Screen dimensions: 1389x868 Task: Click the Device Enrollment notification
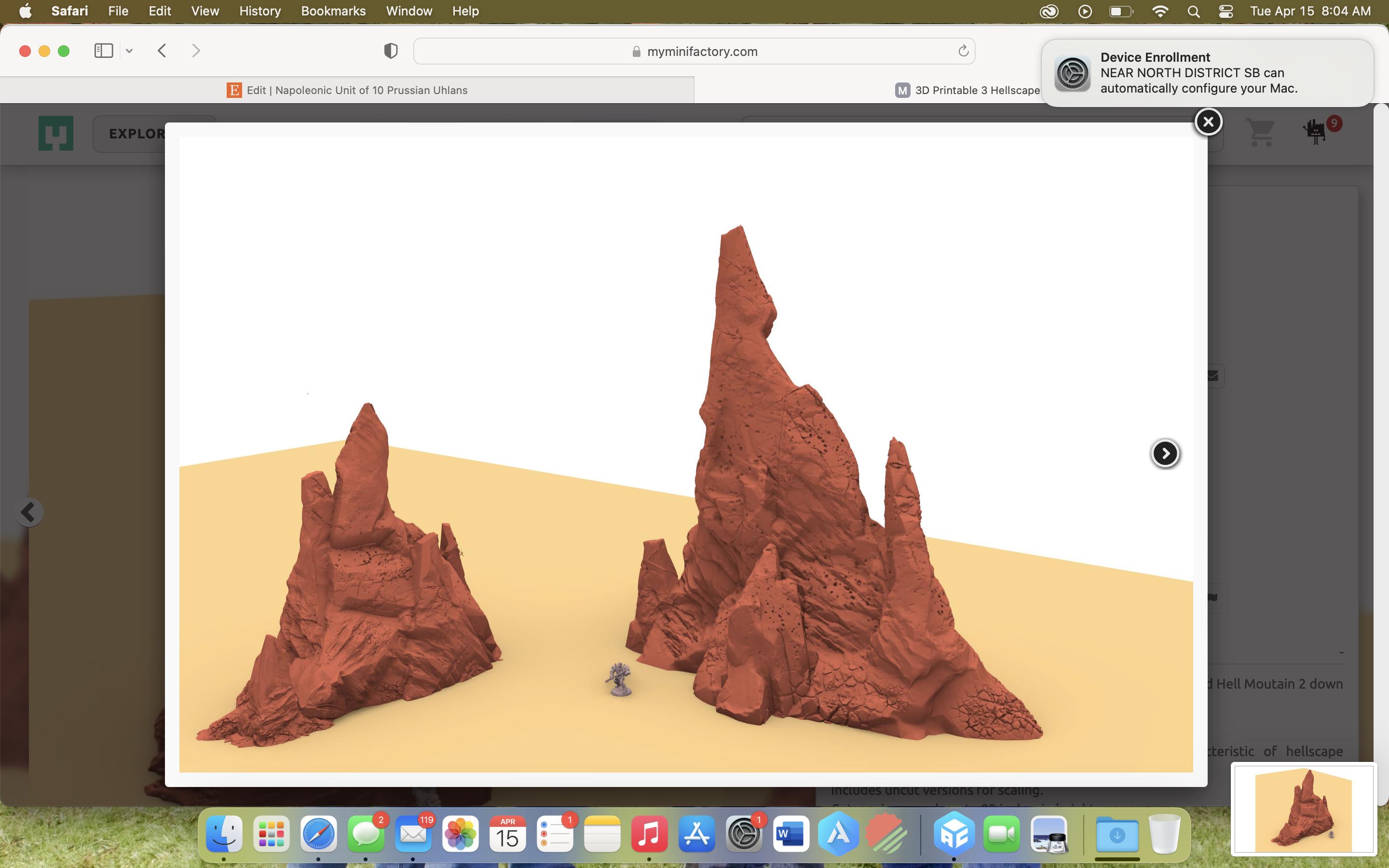pyautogui.click(x=1207, y=73)
